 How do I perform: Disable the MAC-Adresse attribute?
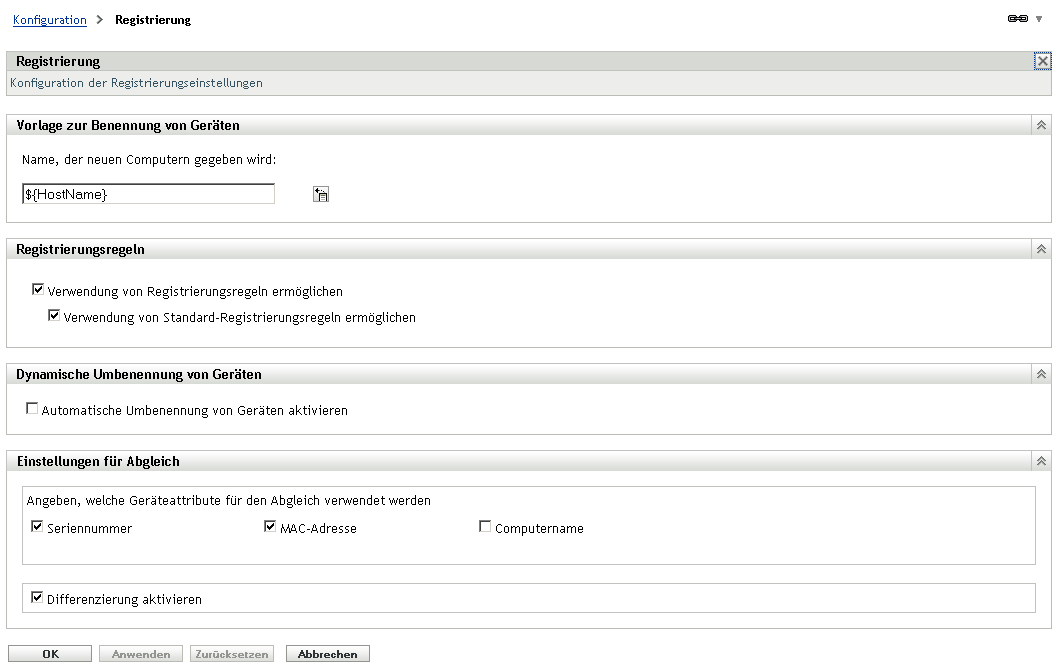269,525
